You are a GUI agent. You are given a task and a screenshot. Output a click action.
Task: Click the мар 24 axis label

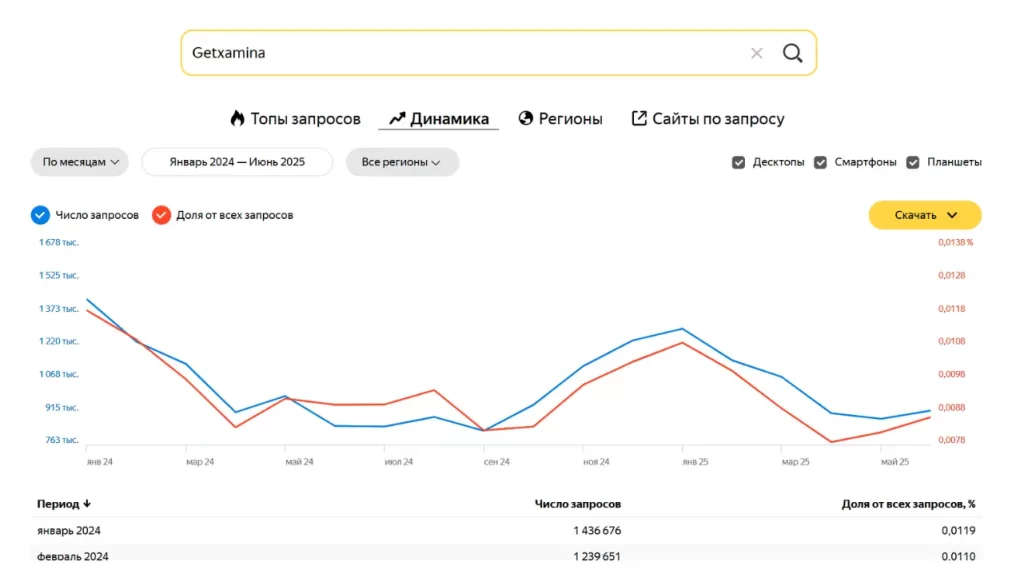200,462
